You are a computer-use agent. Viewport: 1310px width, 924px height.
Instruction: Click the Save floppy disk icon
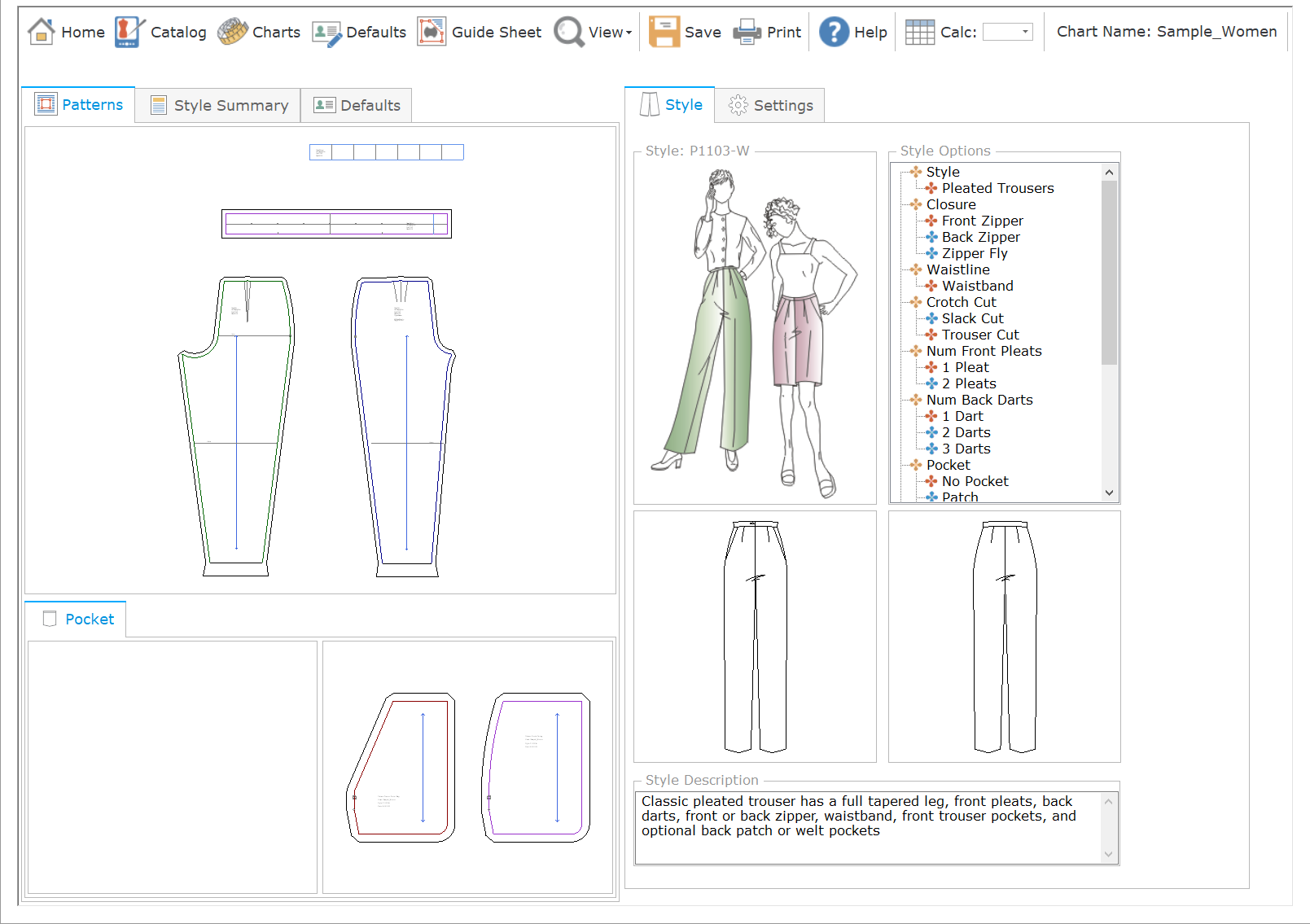(x=664, y=32)
